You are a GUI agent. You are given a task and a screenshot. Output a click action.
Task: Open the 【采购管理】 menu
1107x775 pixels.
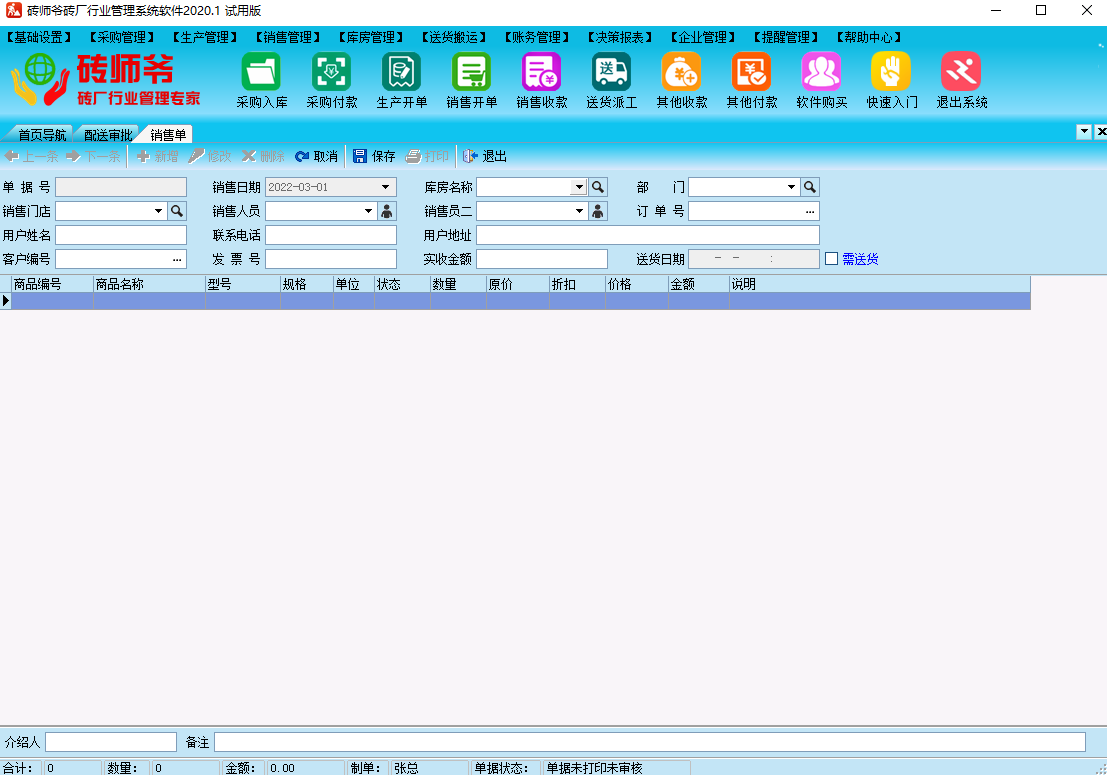pyautogui.click(x=122, y=37)
